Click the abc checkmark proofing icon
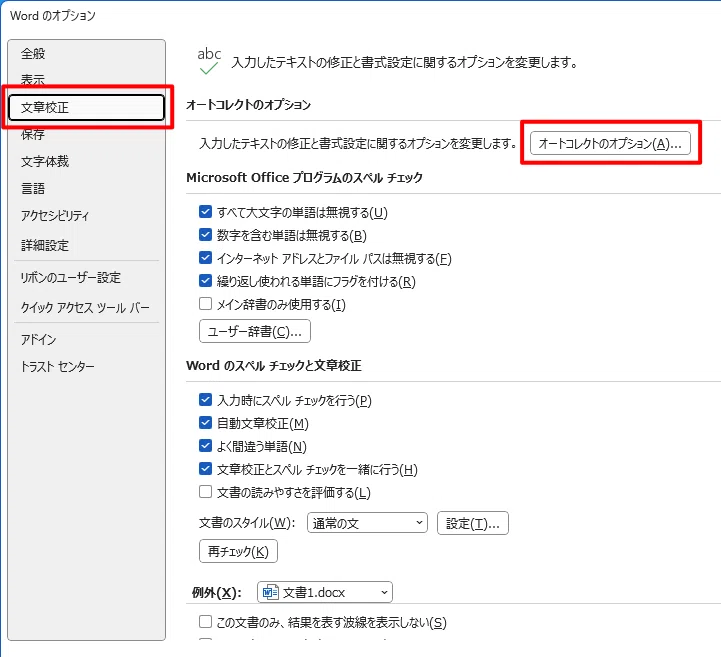Screen dimensions: 721x657 209,61
